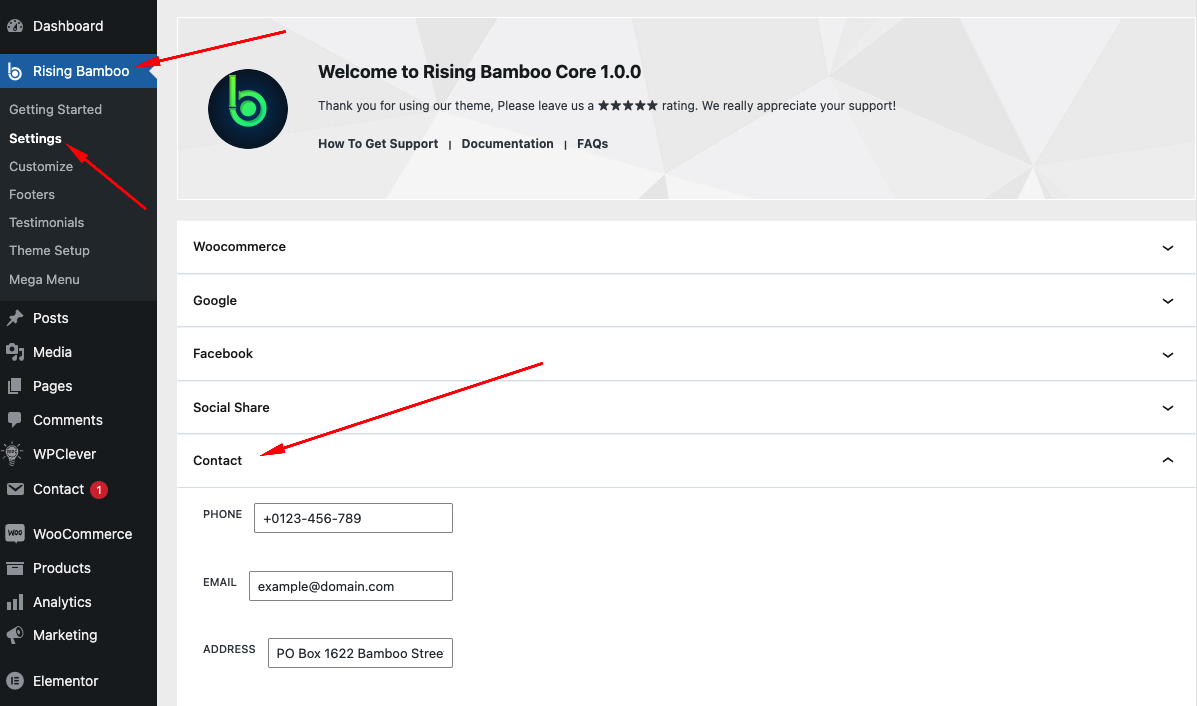Open the How To Get Support link
The width and height of the screenshot is (1197, 706).
[x=378, y=143]
